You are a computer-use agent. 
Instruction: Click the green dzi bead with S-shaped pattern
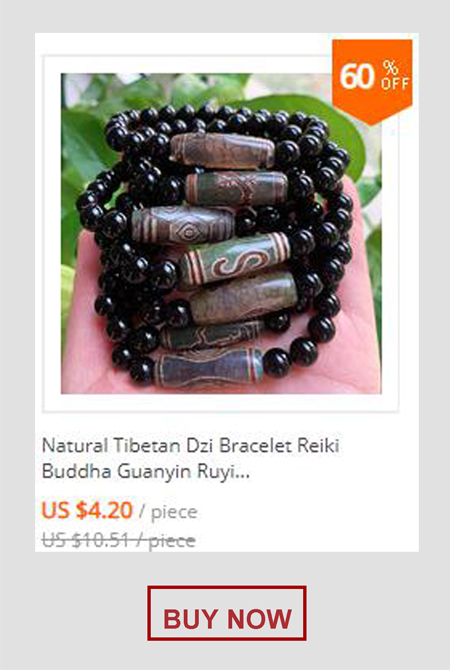(x=235, y=258)
